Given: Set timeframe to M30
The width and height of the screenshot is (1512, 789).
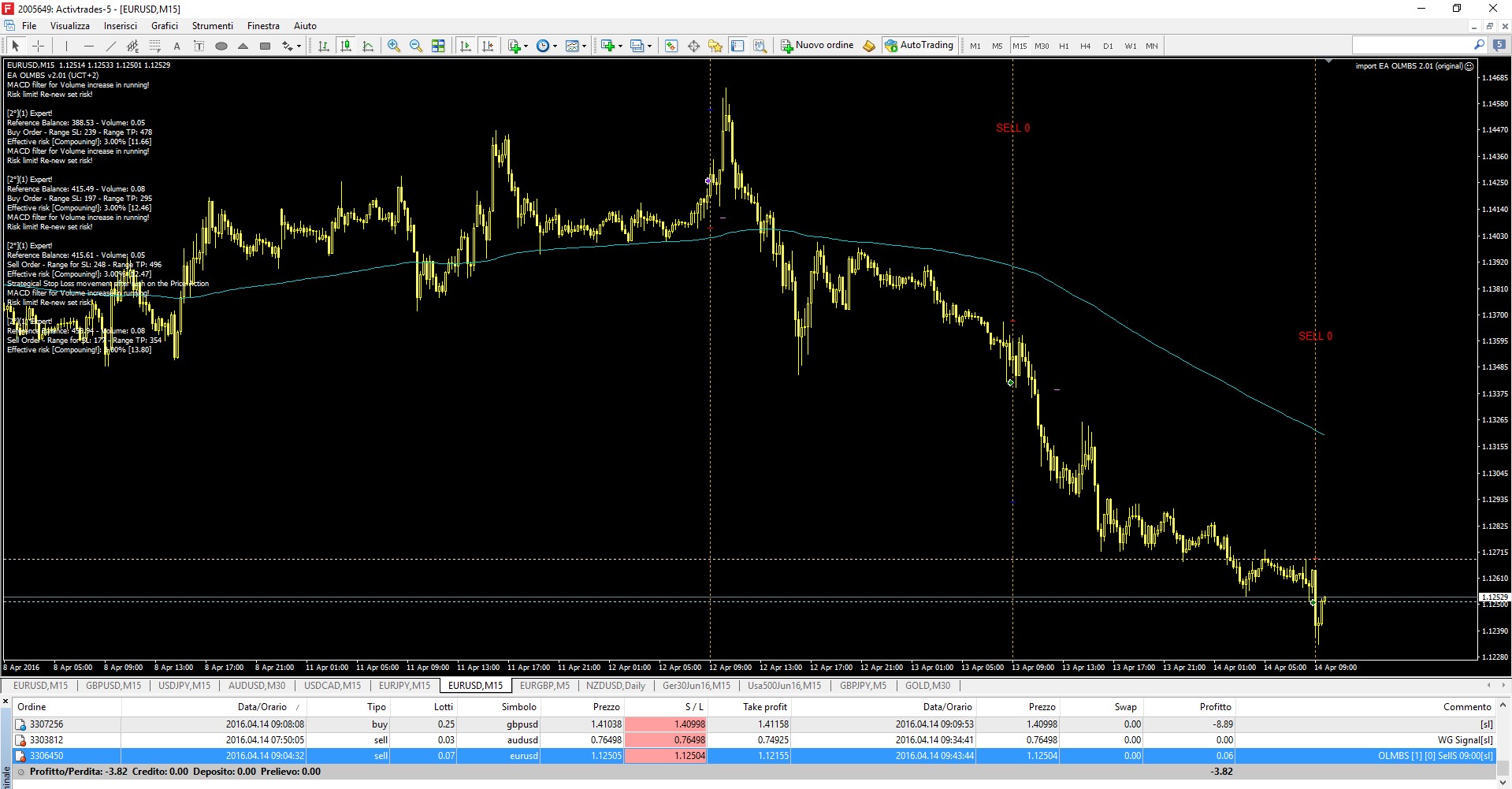Looking at the screenshot, I should tap(1042, 46).
